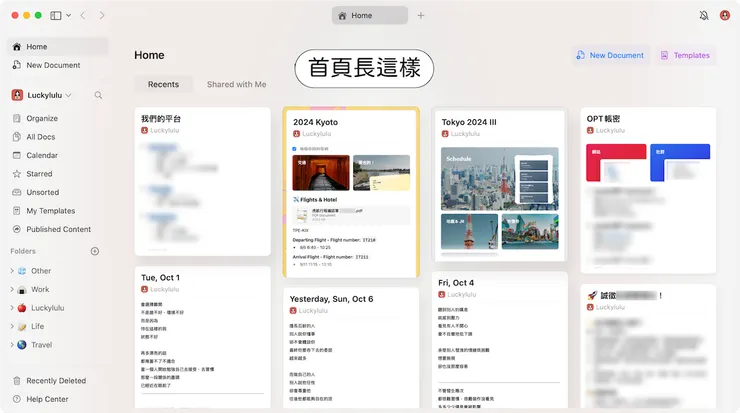The image size is (740, 413).
Task: Open sidebar layout dropdown arrow
Action: 68,16
